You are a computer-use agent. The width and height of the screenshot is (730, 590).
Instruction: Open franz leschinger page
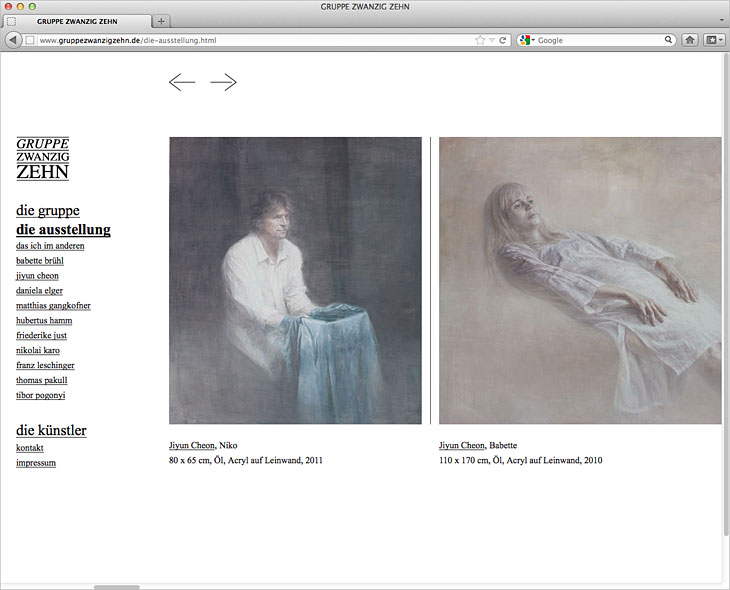pyautogui.click(x=46, y=365)
